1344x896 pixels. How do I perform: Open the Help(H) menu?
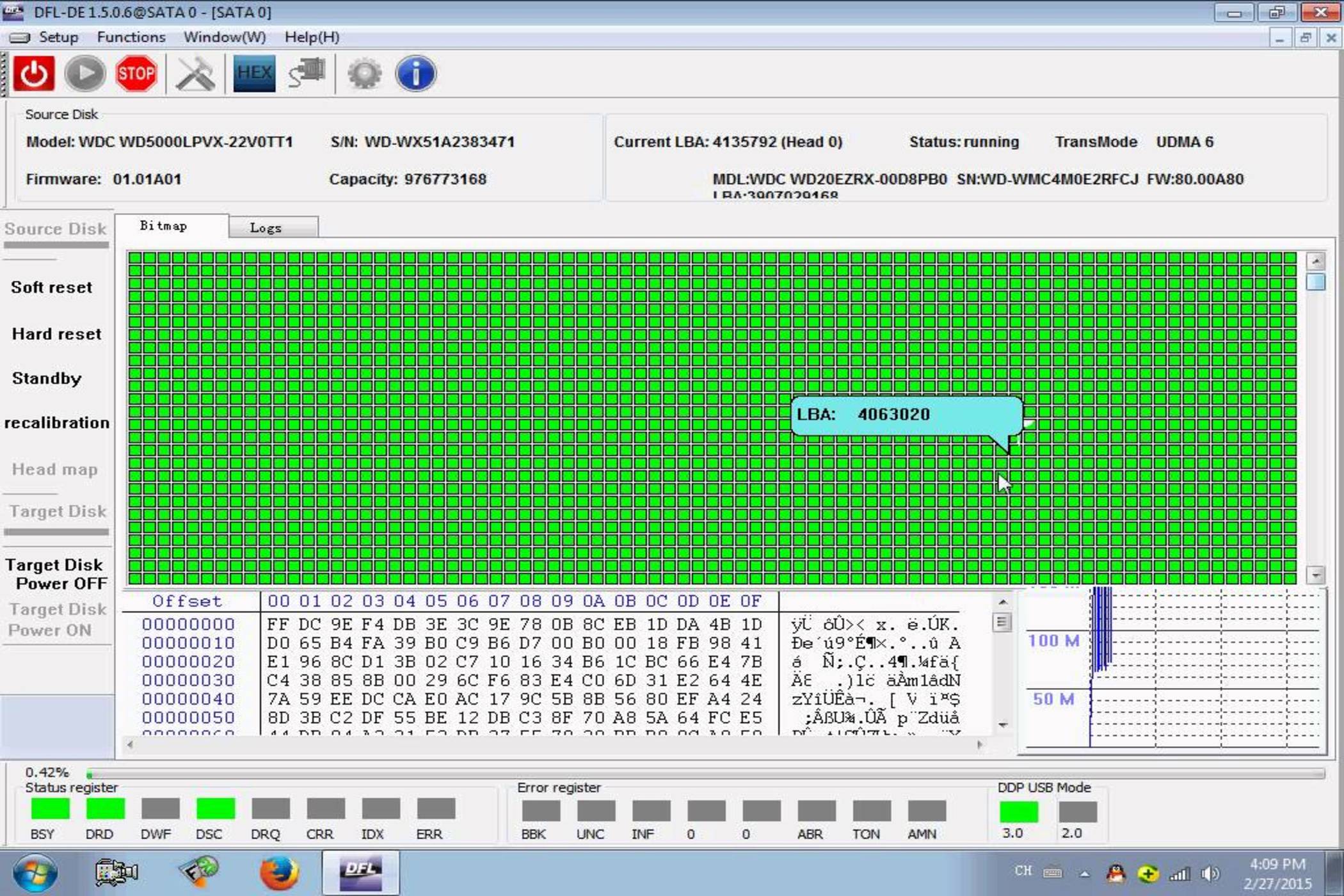(312, 37)
